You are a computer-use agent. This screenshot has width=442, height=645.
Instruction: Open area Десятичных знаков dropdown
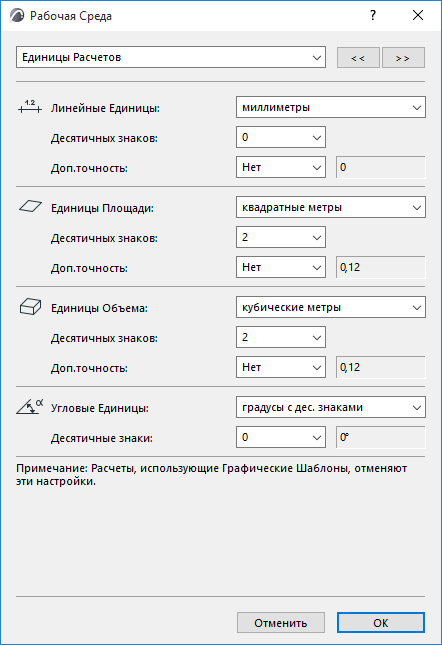point(281,237)
